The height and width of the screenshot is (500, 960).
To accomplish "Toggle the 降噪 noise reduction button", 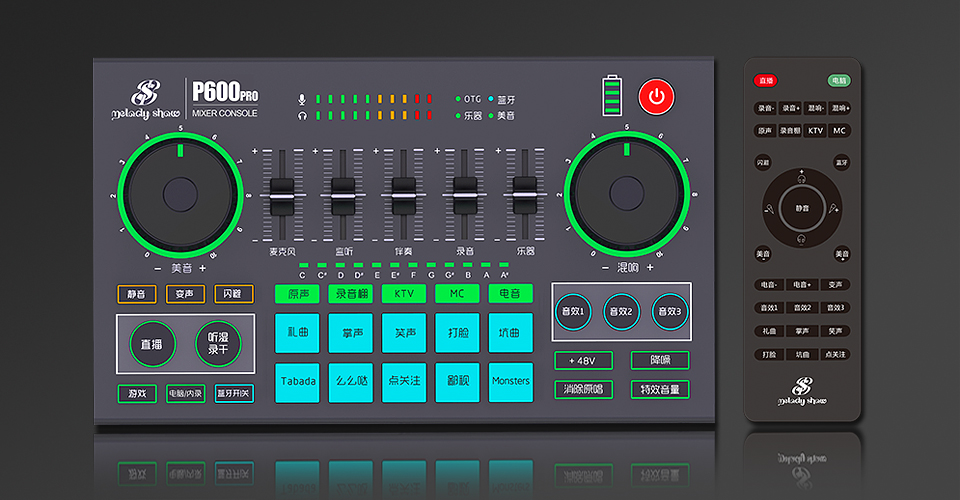I will click(x=660, y=360).
